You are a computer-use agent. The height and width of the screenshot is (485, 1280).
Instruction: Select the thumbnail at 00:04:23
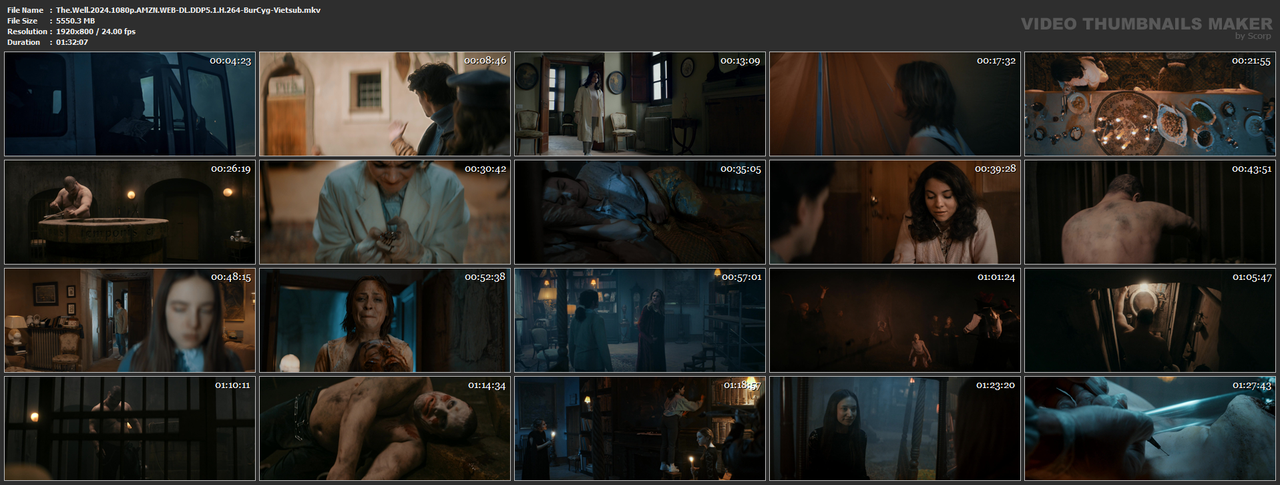pyautogui.click(x=130, y=104)
